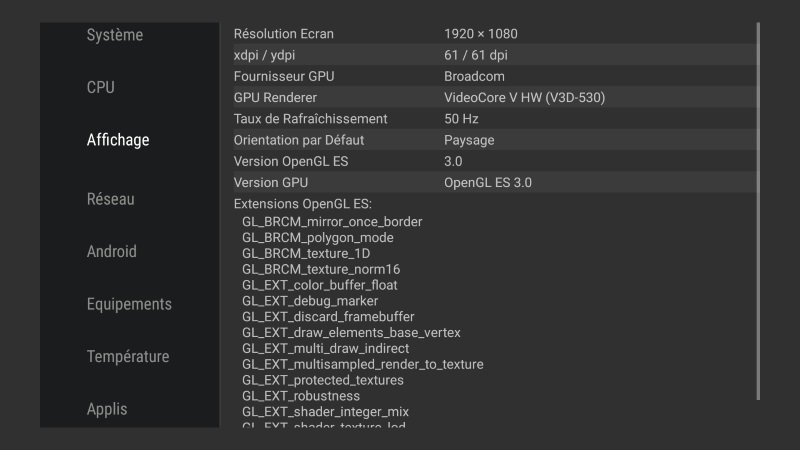This screenshot has height=450, width=800.
Task: Select the Fournisseur GPU Broadcom row
Action: coord(490,76)
